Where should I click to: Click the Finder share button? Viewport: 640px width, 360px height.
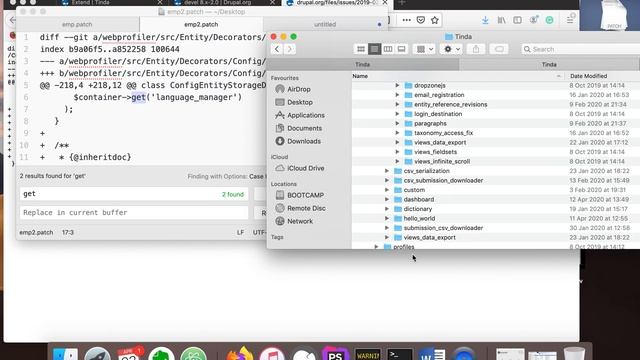pos(476,49)
